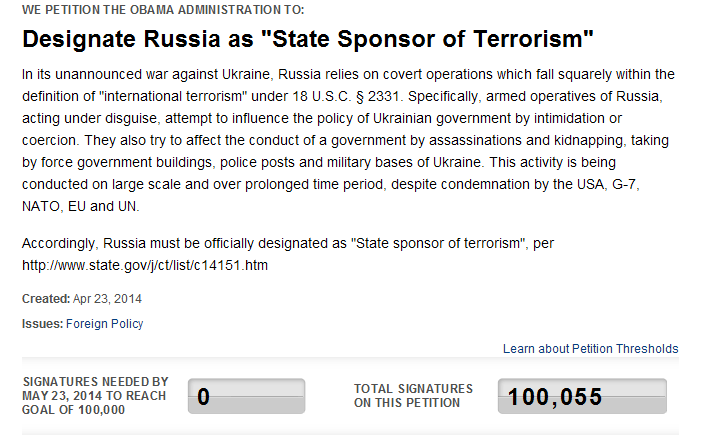Open the Foreign Policy issue link
The image size is (707, 435).
point(106,323)
